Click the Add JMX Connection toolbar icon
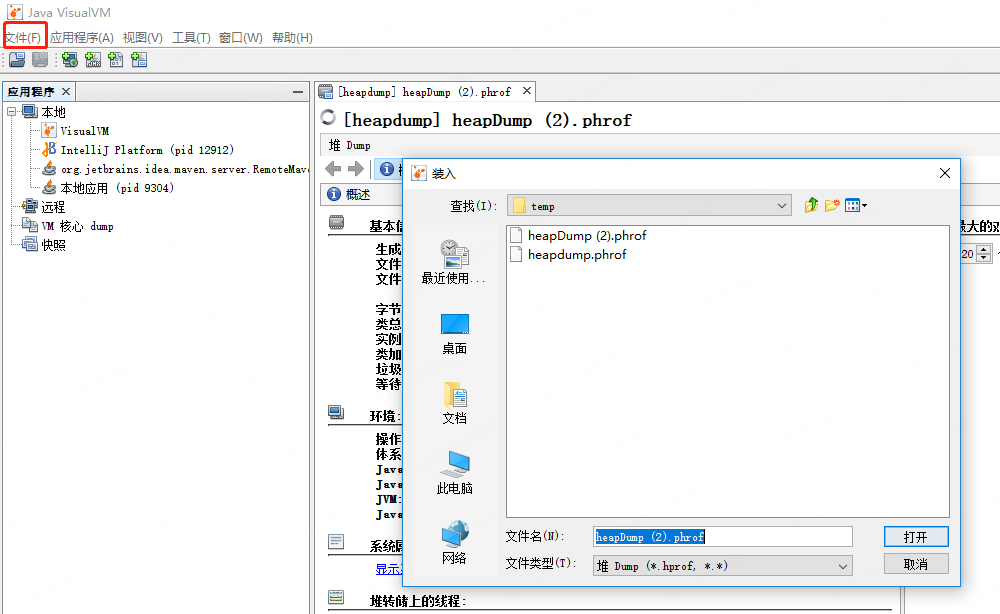Viewport: 1000px width, 614px height. 93,60
